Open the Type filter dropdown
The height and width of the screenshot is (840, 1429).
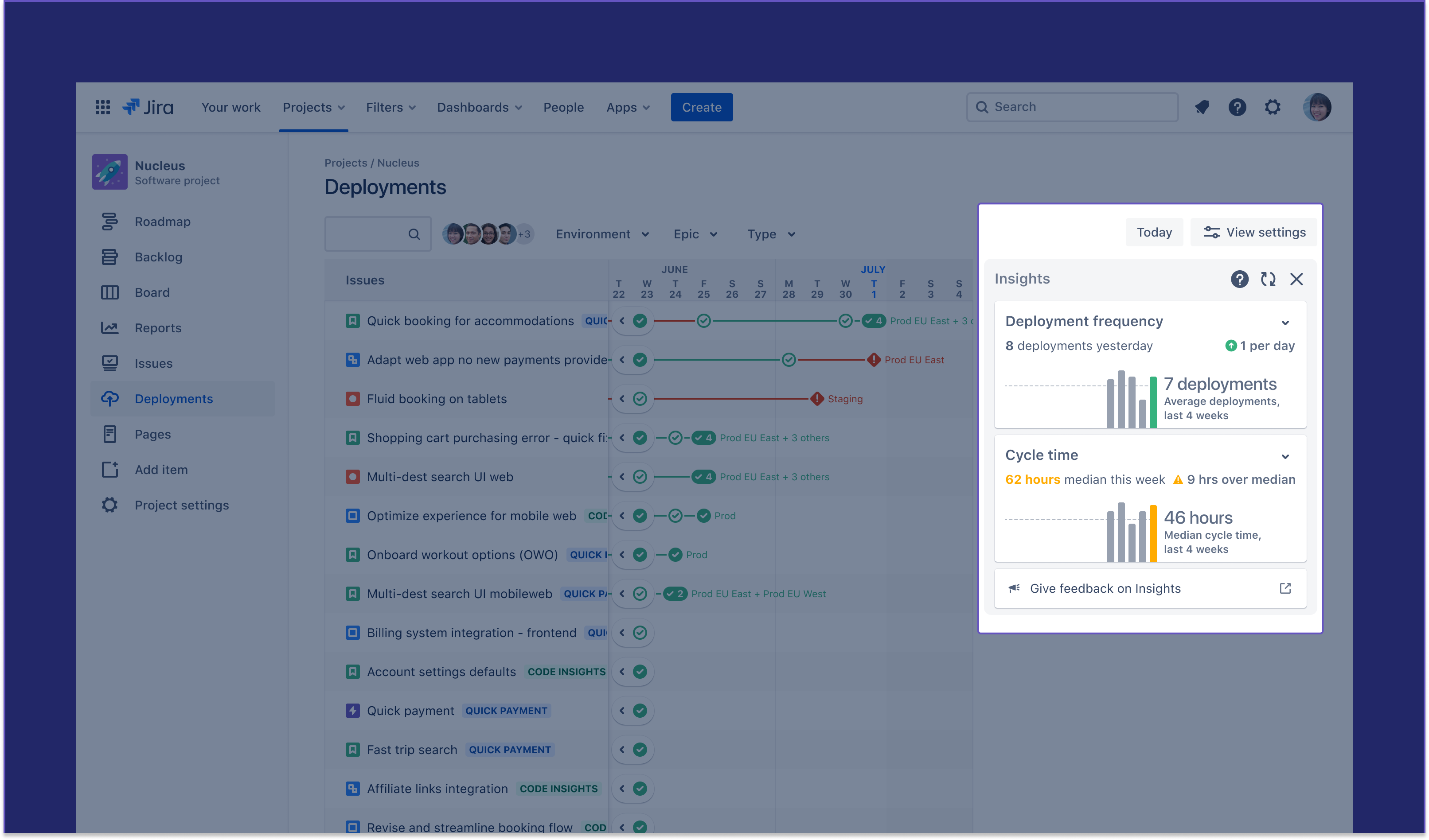tap(771, 234)
